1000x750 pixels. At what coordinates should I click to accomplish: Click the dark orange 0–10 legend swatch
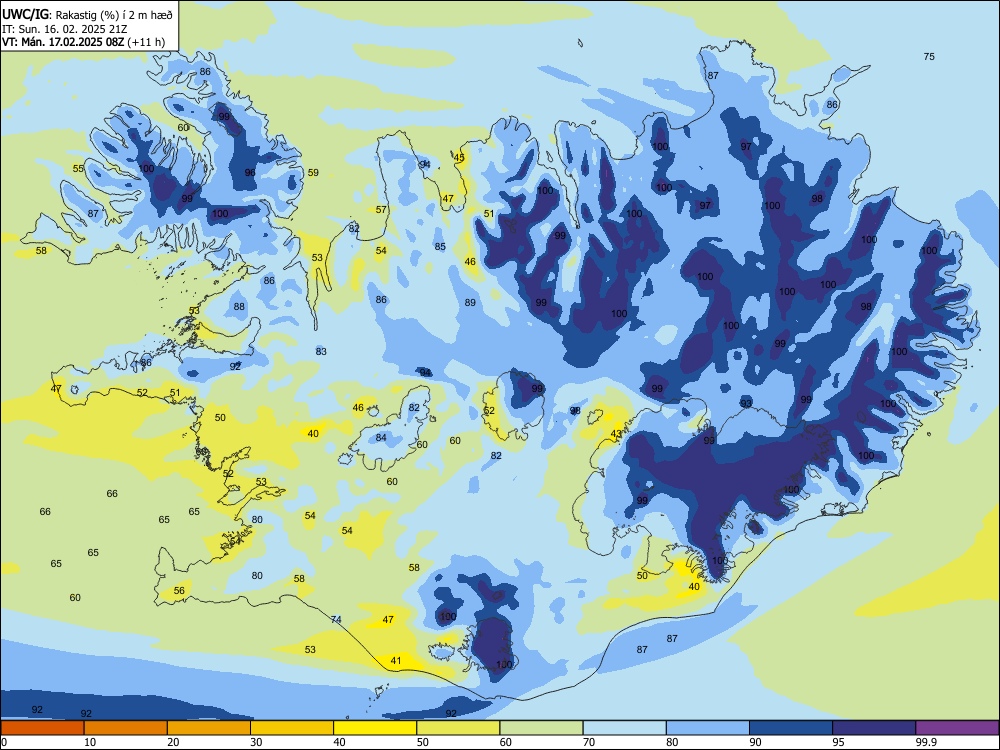[42, 728]
